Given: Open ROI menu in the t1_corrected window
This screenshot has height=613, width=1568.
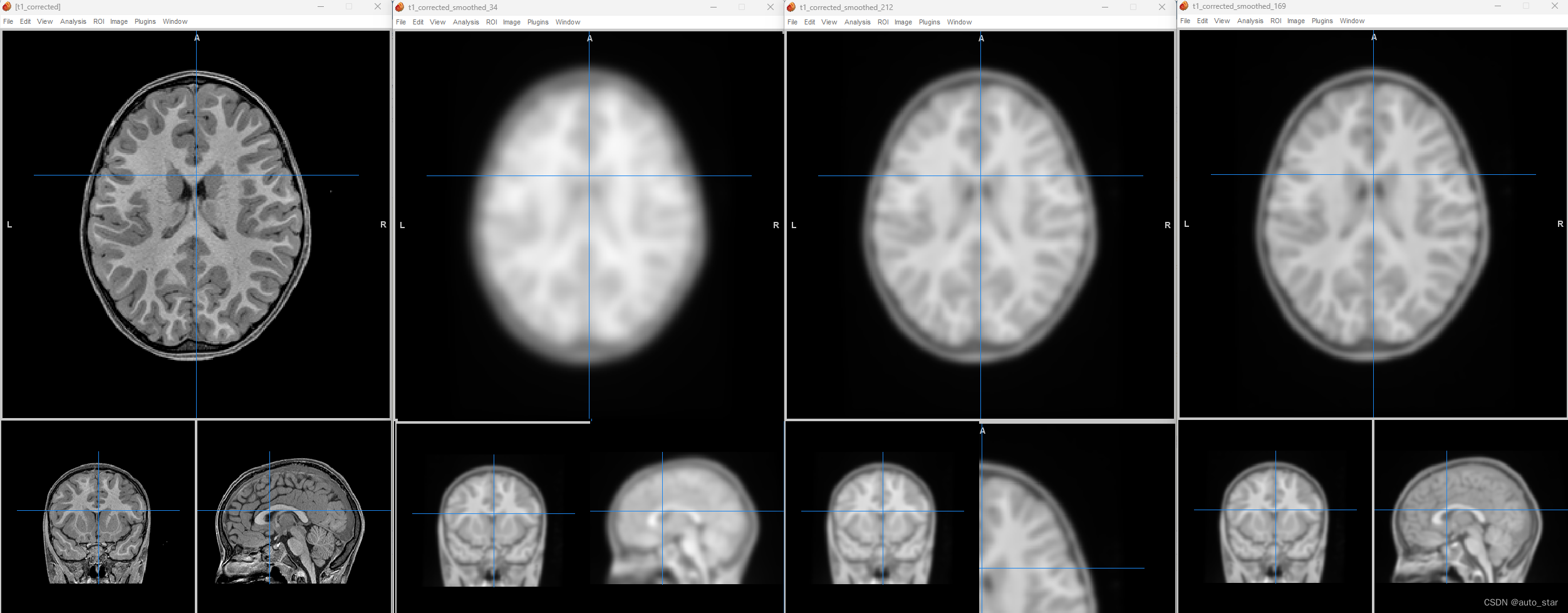Looking at the screenshot, I should click(x=99, y=21).
